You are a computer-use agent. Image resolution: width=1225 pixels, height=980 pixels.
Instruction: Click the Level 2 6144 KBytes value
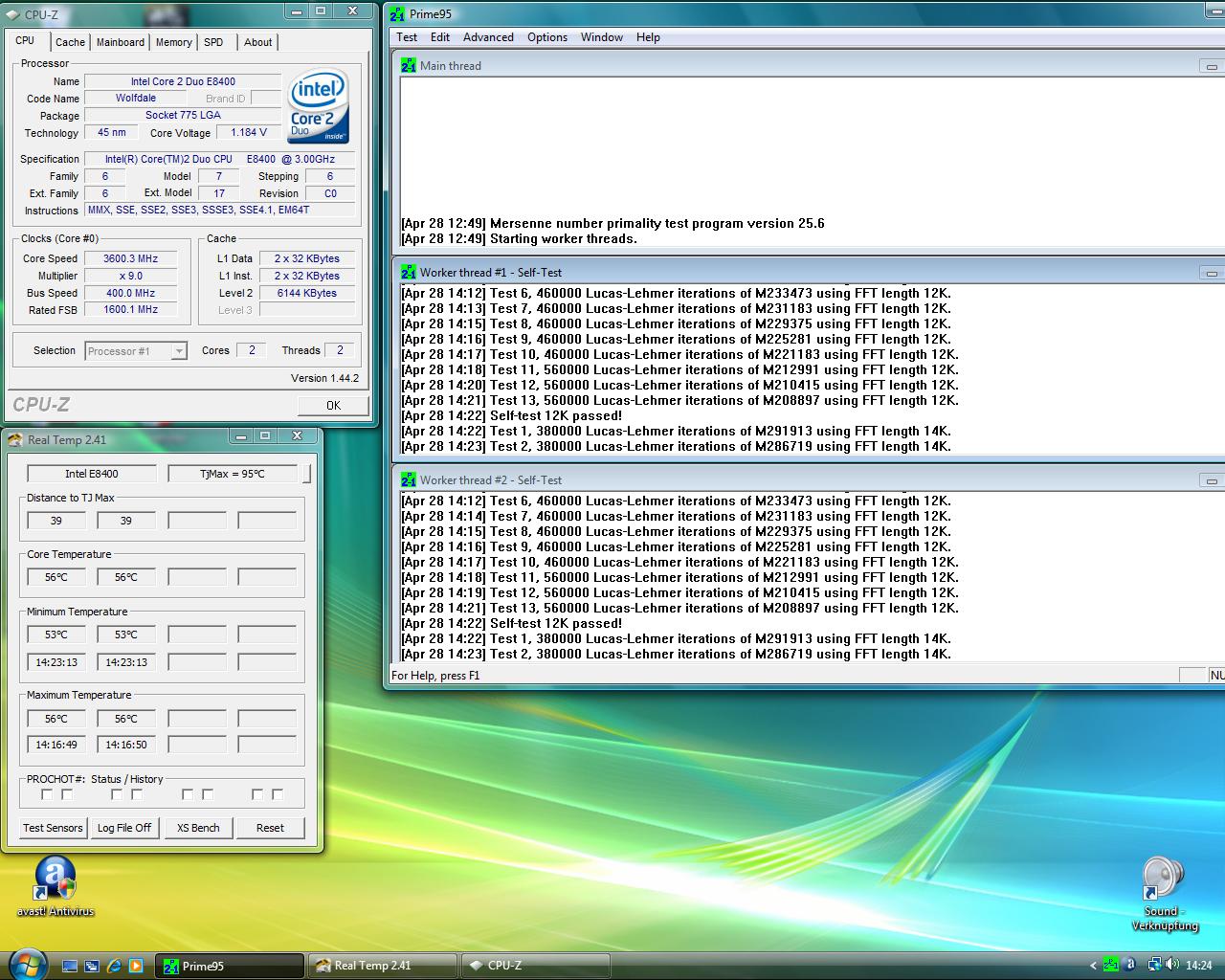306,293
